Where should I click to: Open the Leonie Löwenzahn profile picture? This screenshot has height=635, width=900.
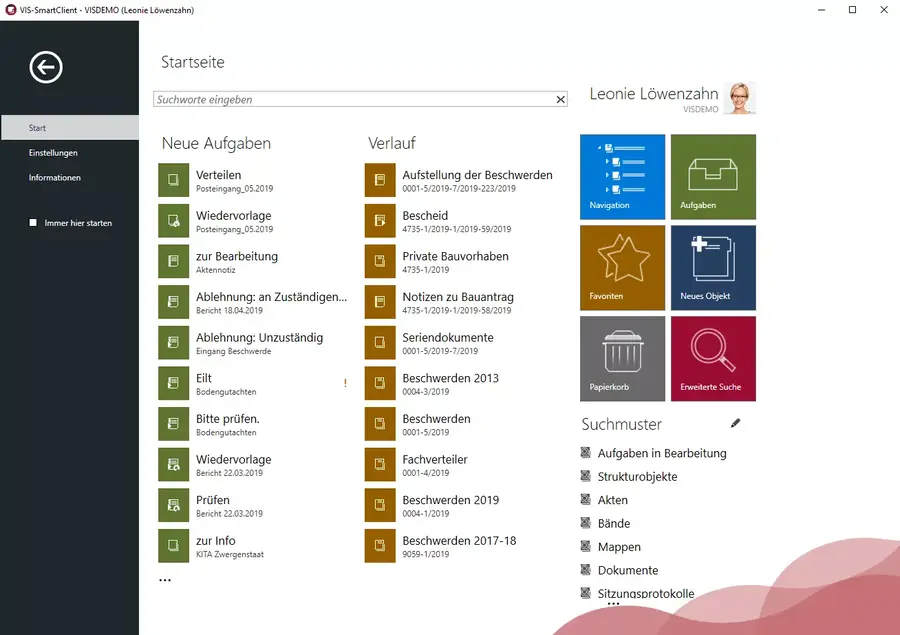pyautogui.click(x=740, y=98)
